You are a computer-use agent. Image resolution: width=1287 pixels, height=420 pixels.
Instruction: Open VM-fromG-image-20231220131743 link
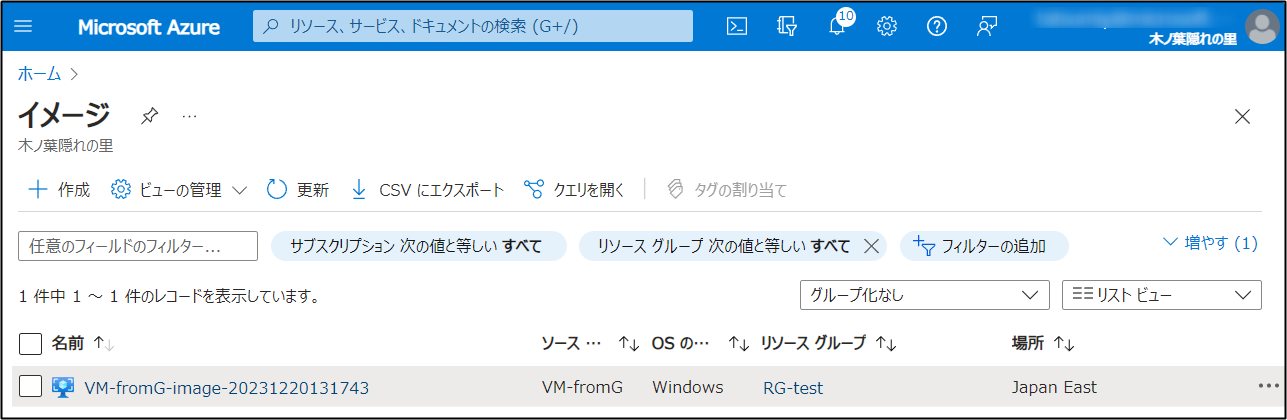tap(227, 387)
